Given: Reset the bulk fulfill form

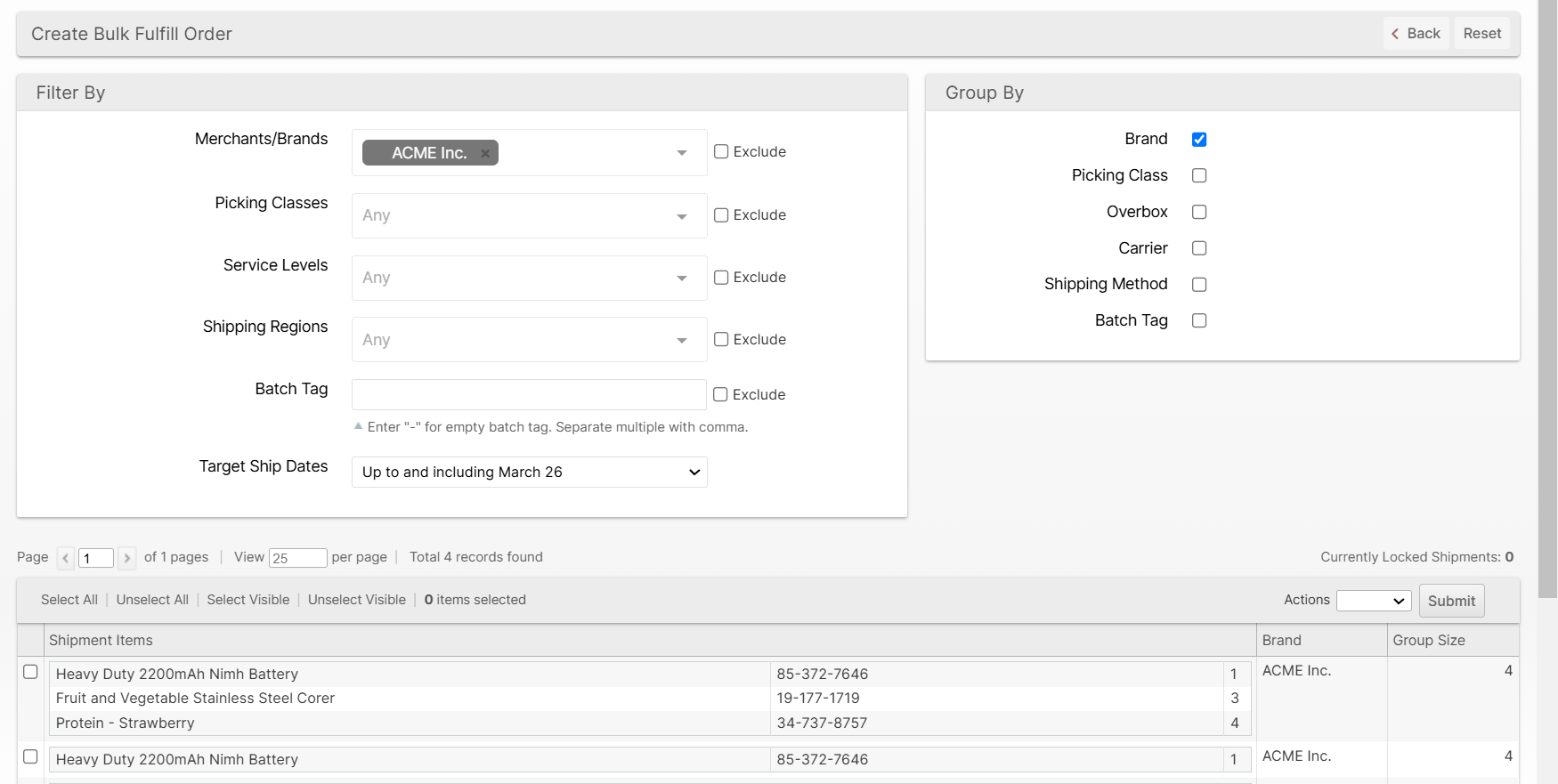Looking at the screenshot, I should [1481, 34].
